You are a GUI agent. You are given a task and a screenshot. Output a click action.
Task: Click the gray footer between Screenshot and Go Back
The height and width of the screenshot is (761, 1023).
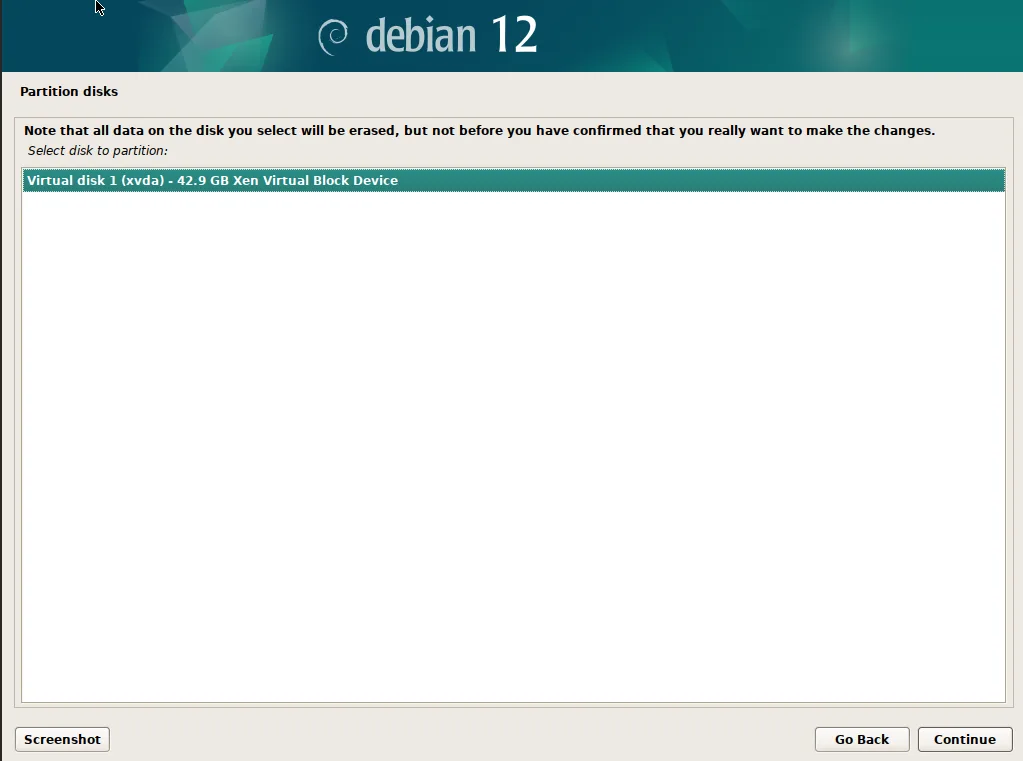click(462, 739)
